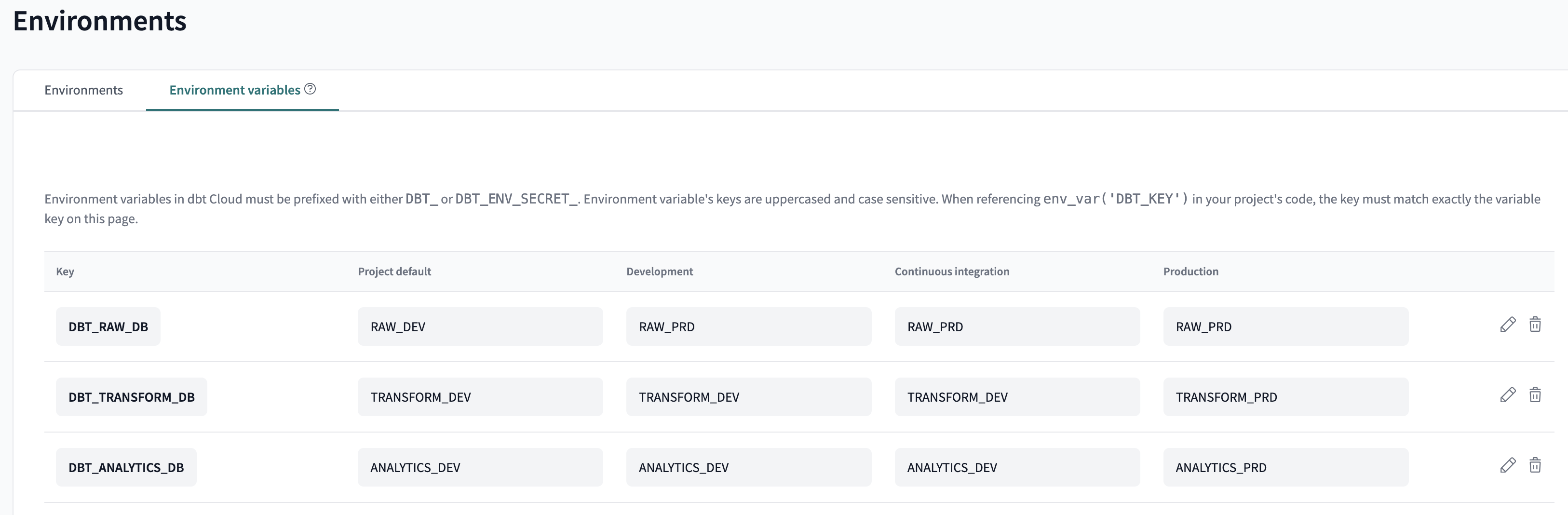Select the RAW_DEV project default value

[480, 326]
